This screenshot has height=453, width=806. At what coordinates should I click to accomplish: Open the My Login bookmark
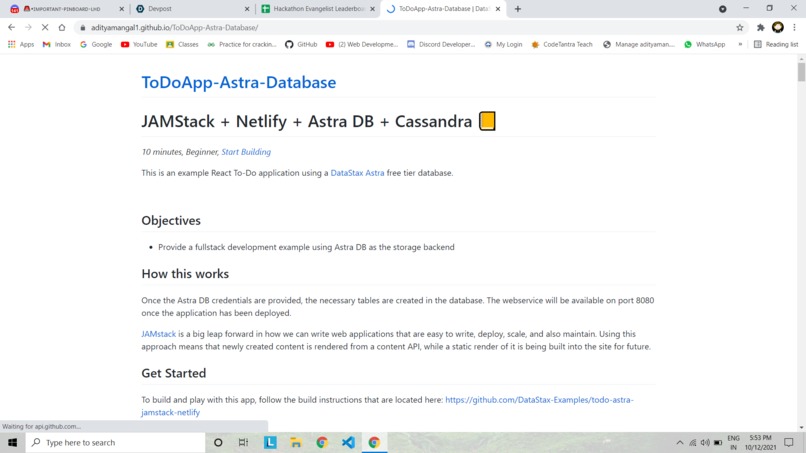503,45
